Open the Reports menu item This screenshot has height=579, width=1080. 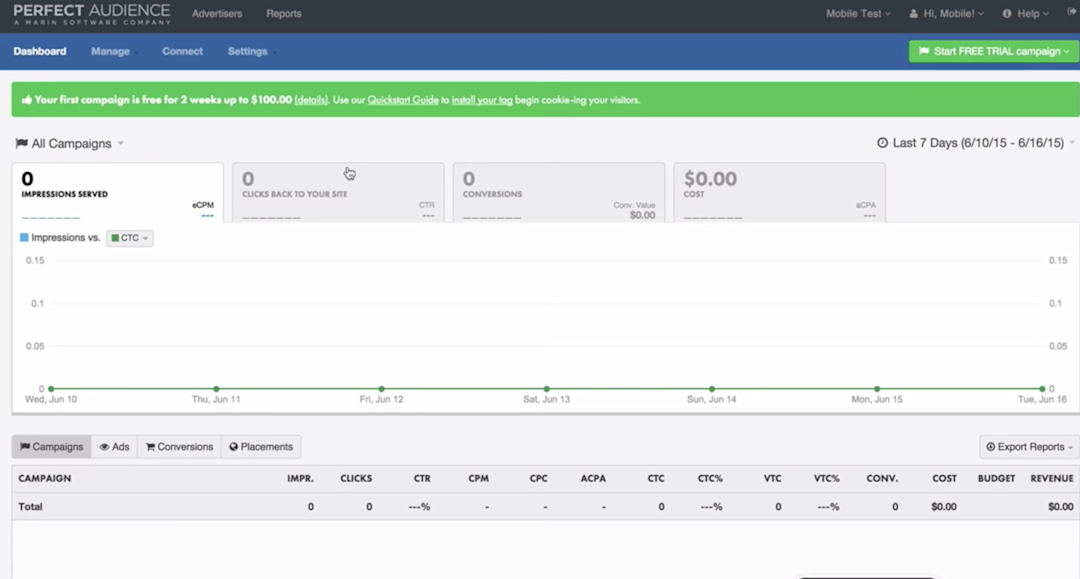click(284, 14)
